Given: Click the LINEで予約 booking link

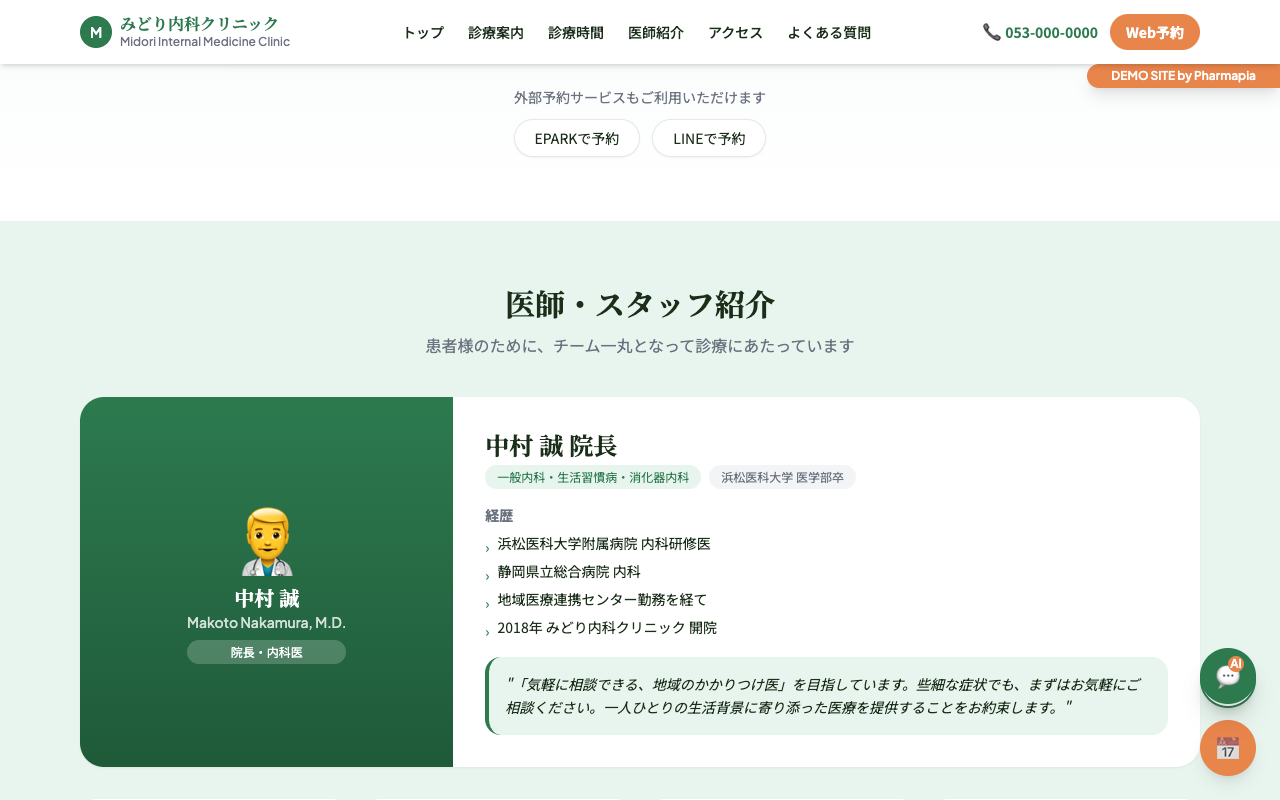Looking at the screenshot, I should coord(709,138).
